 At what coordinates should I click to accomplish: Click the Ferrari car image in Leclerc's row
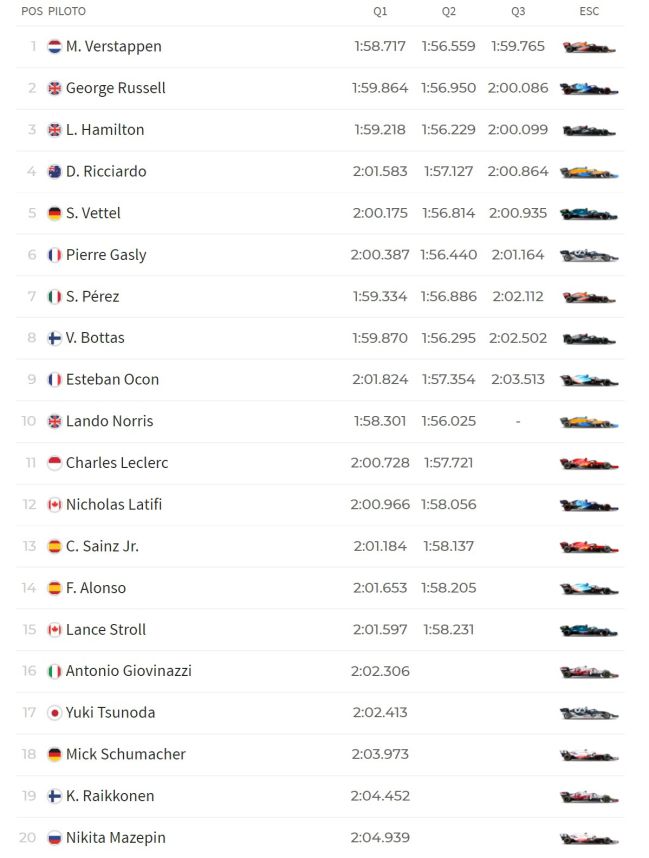588,463
